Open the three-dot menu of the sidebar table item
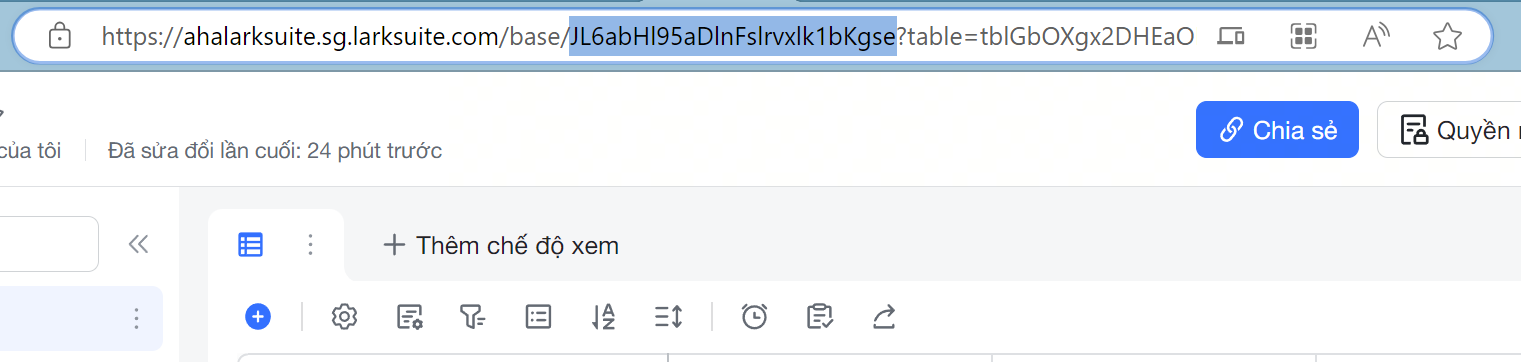This screenshot has width=1521, height=362. coord(137,319)
